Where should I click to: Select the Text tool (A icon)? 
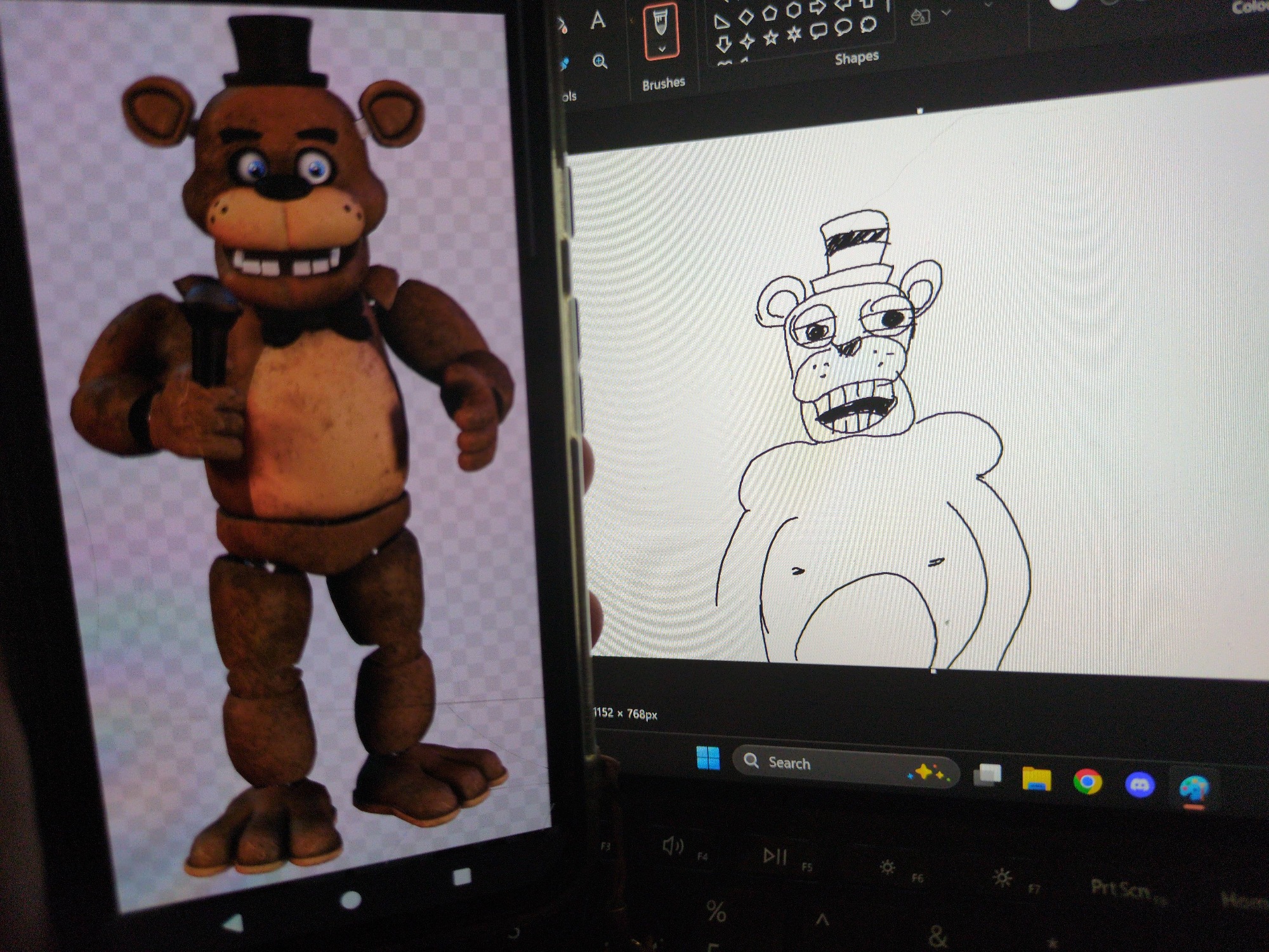[598, 20]
